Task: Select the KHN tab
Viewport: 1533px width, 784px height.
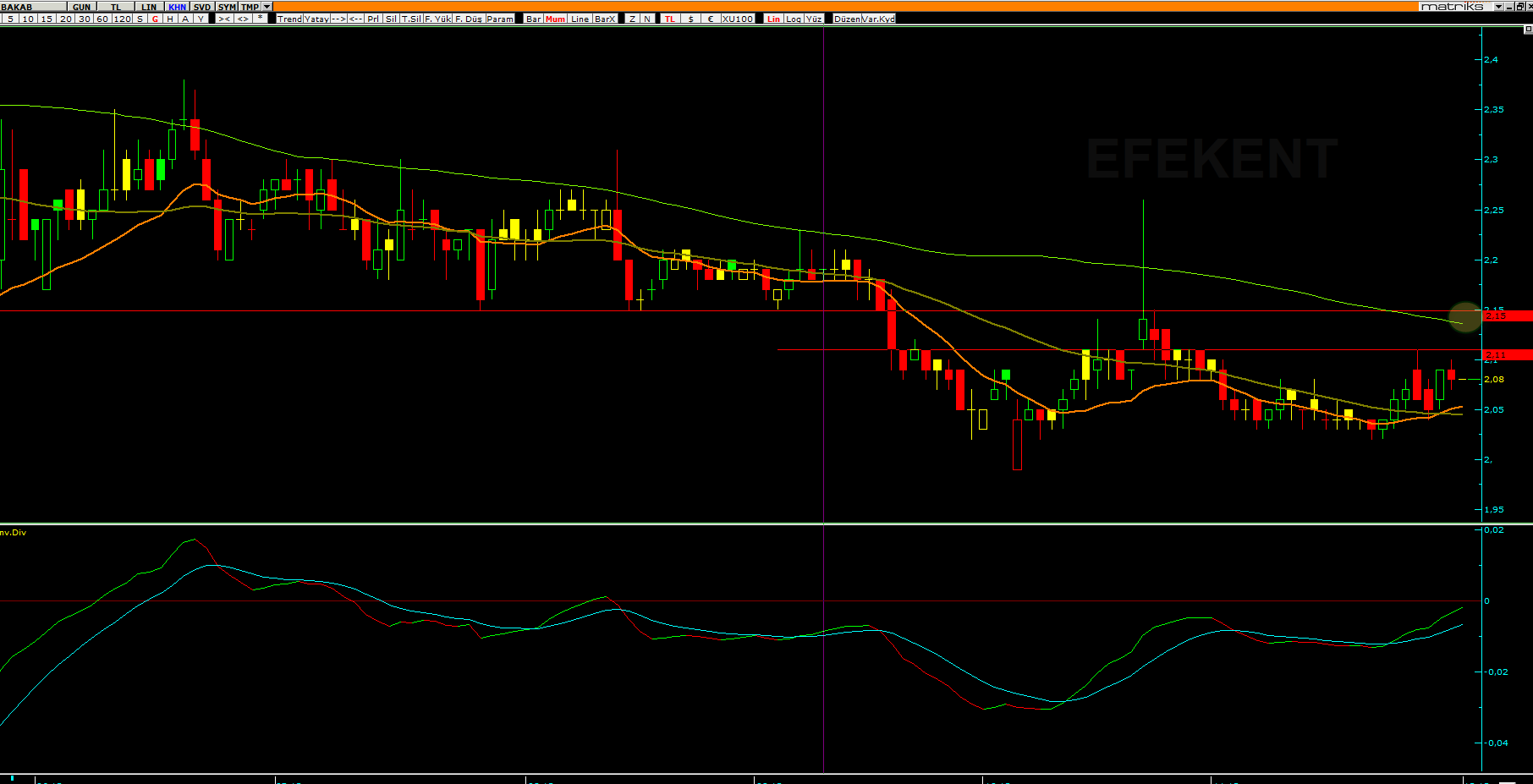Action: 177,7
